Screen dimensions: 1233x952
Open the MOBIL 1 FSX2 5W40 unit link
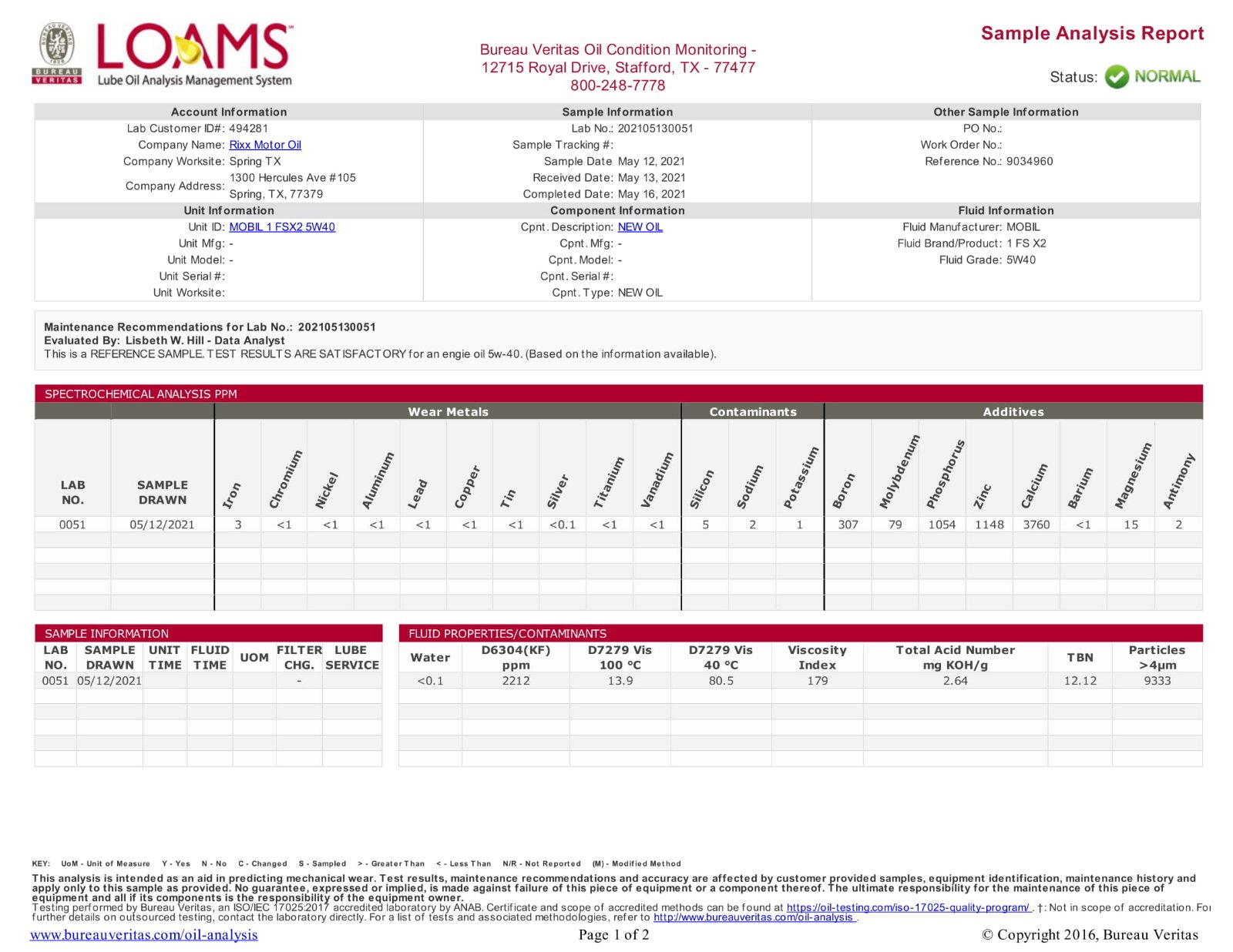(x=282, y=227)
